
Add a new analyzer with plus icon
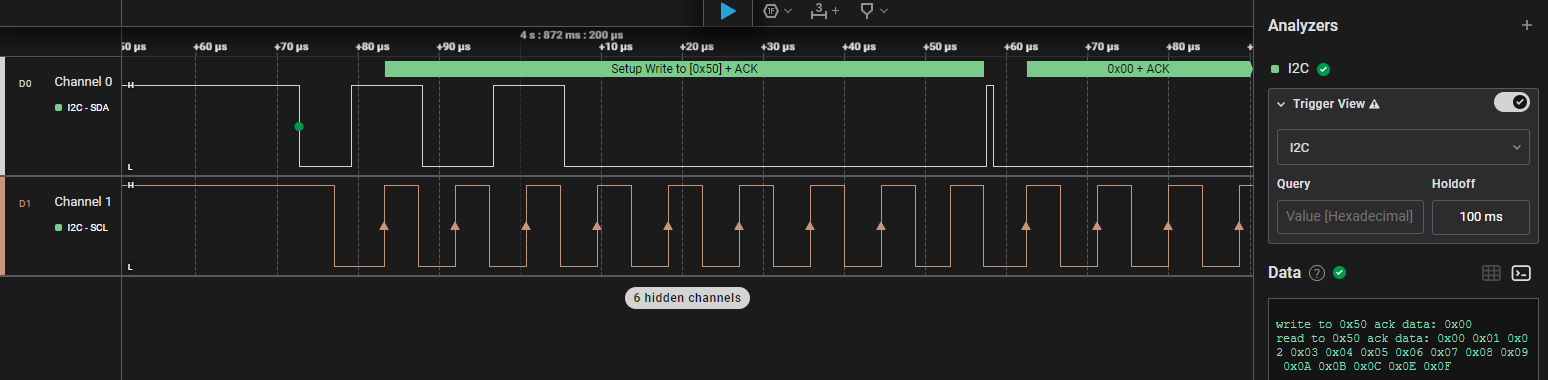click(1527, 26)
